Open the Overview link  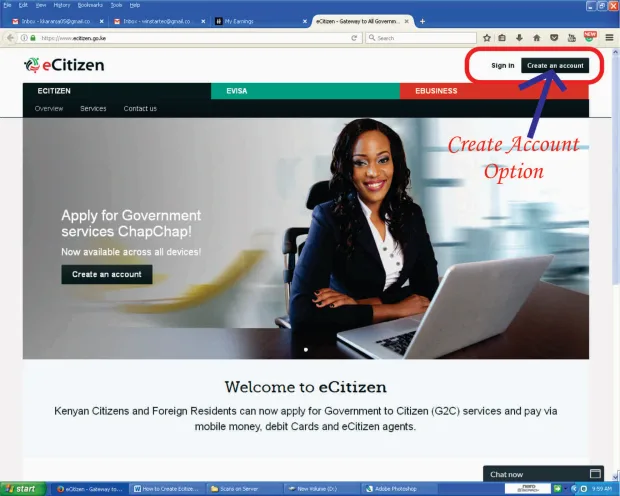pyautogui.click(x=49, y=108)
